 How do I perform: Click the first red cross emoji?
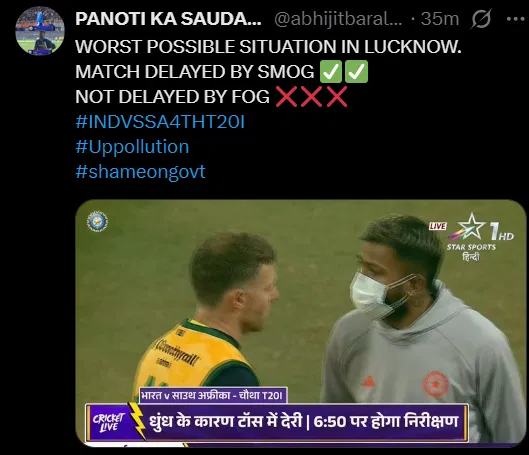click(x=286, y=97)
